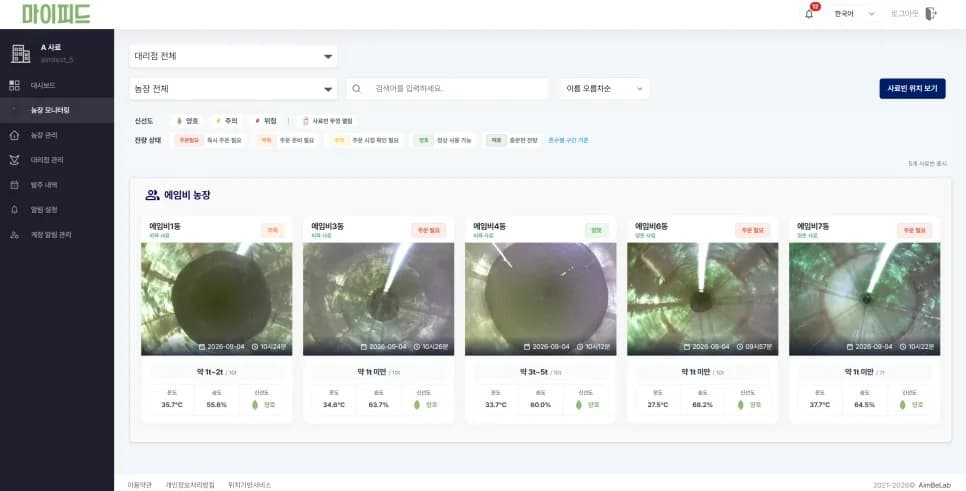The height and width of the screenshot is (491, 966).
Task: Open the 에임비4동 bin camera image
Action: coord(540,299)
